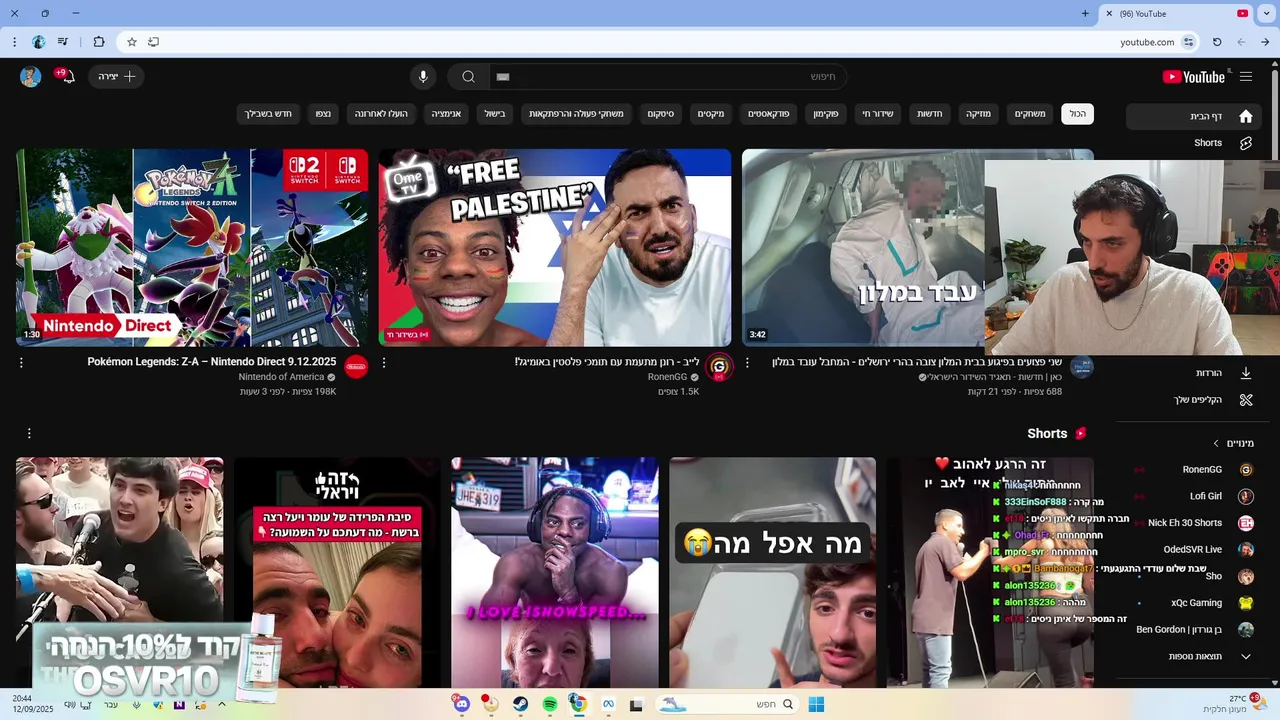Open the weather widget on taskbar

tap(1236, 704)
